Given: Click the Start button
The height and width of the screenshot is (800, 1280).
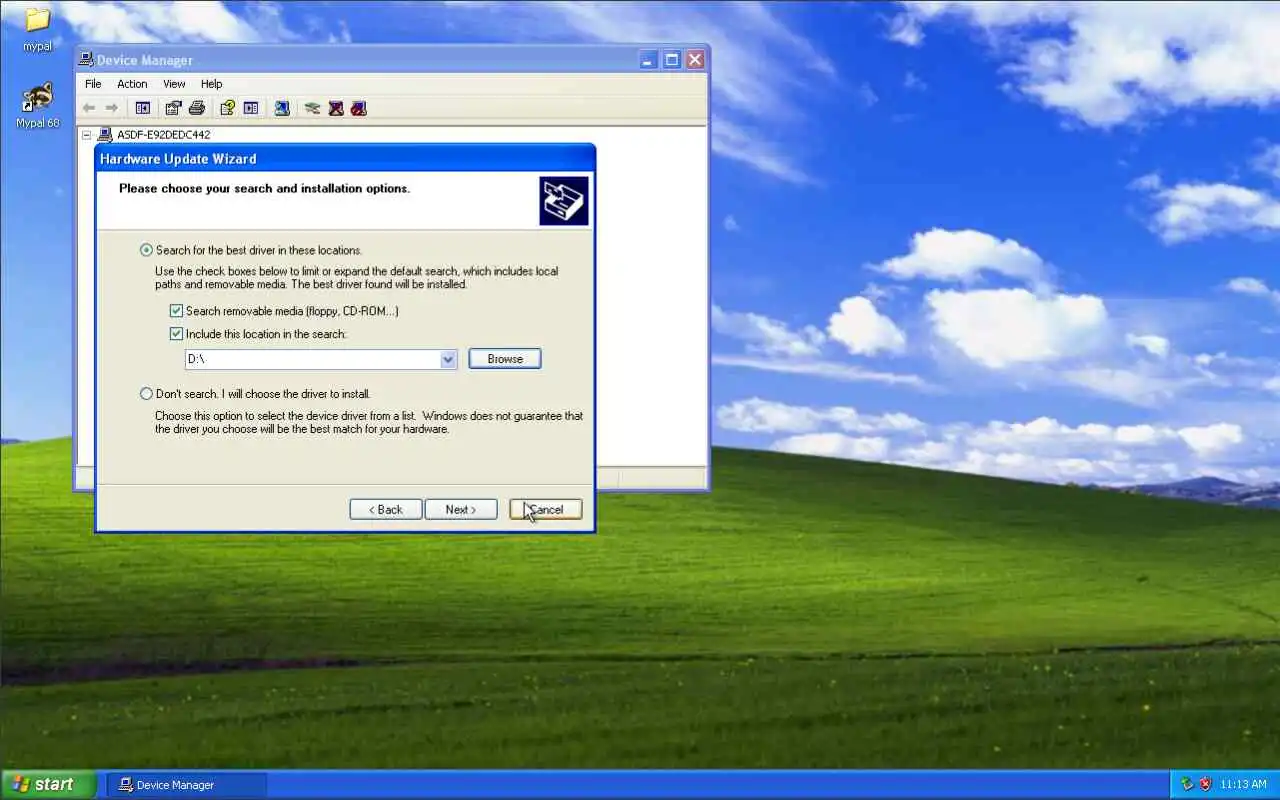Looking at the screenshot, I should [48, 785].
